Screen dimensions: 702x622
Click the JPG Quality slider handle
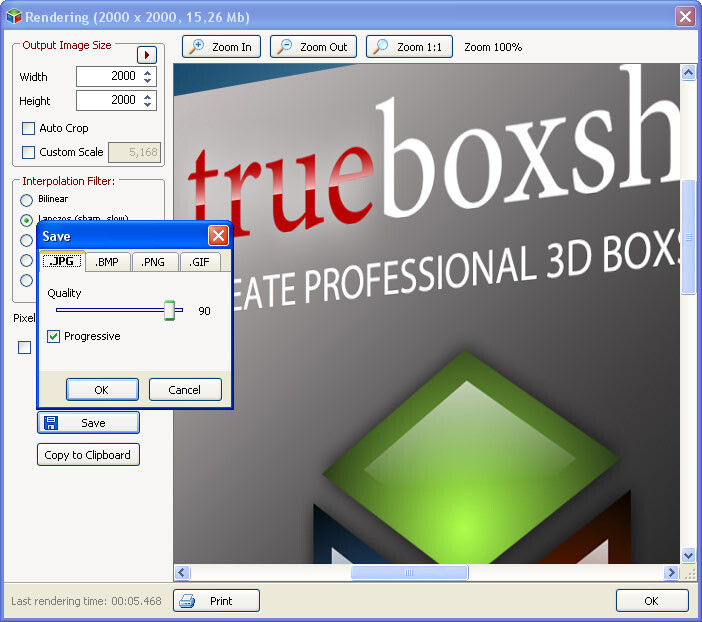tap(169, 310)
